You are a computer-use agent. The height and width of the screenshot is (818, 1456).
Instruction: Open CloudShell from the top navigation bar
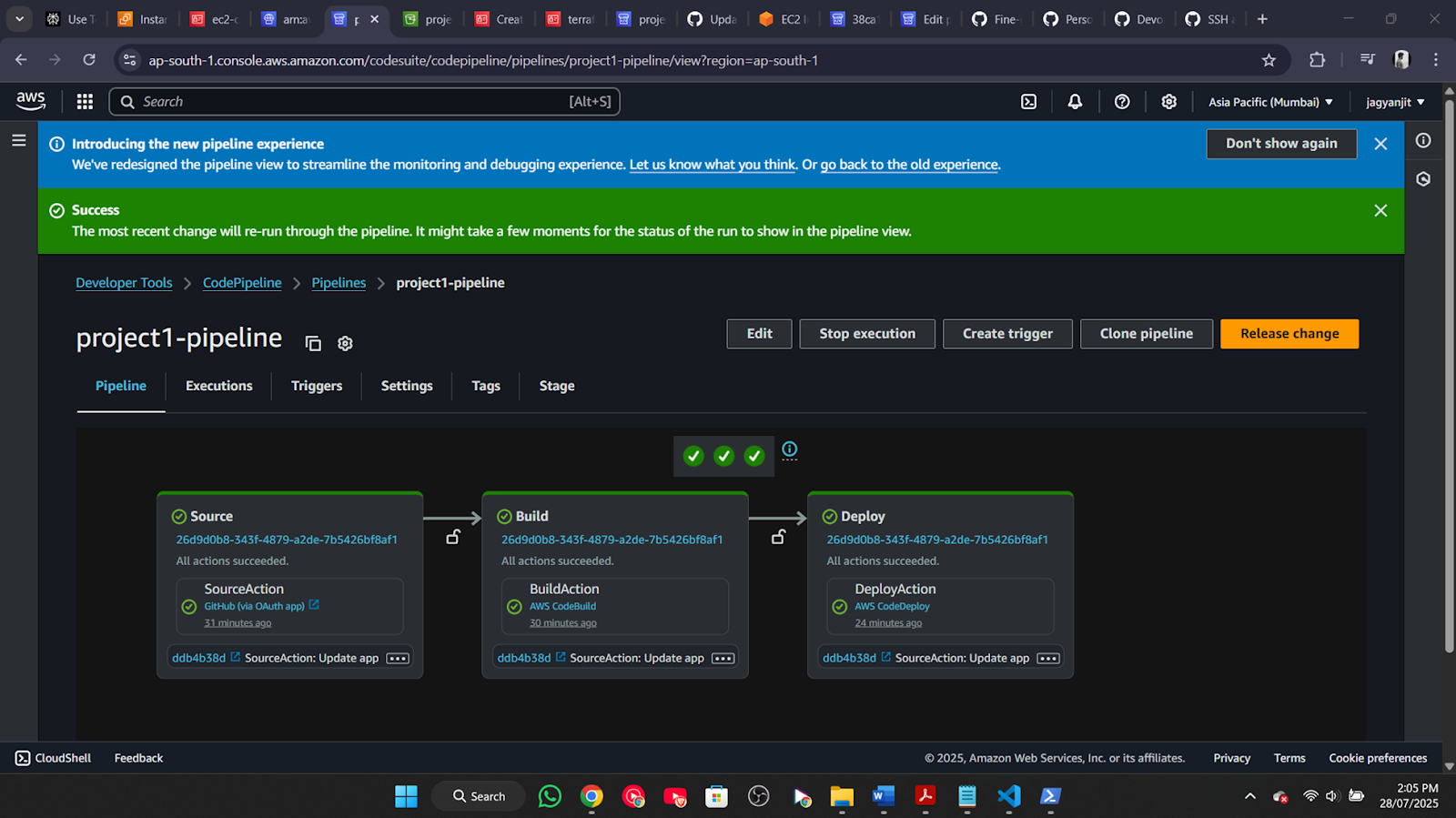click(x=1028, y=102)
